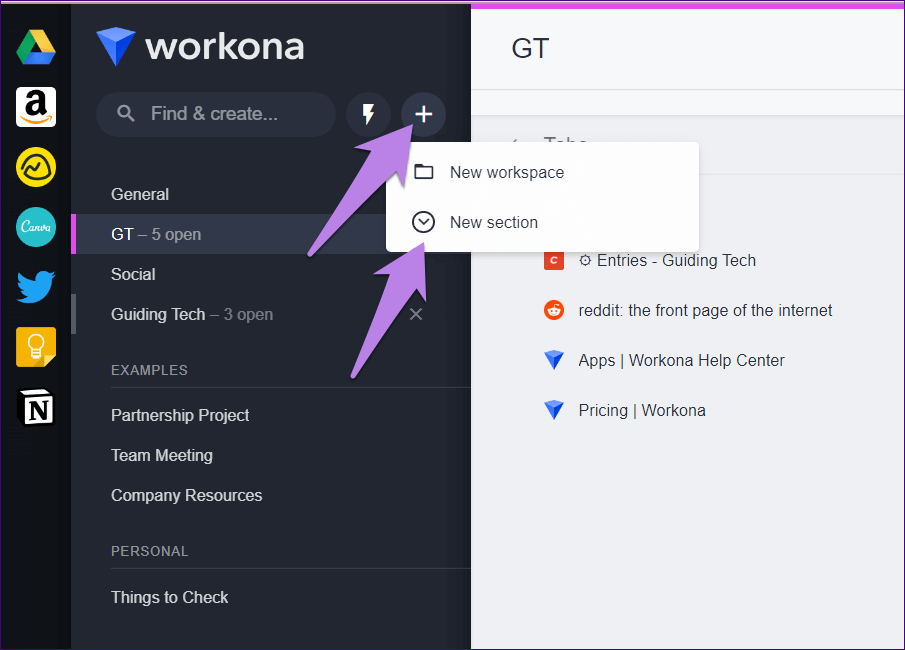Viewport: 905px width, 650px height.
Task: Click the red favicon next to Entries
Action: click(554, 260)
